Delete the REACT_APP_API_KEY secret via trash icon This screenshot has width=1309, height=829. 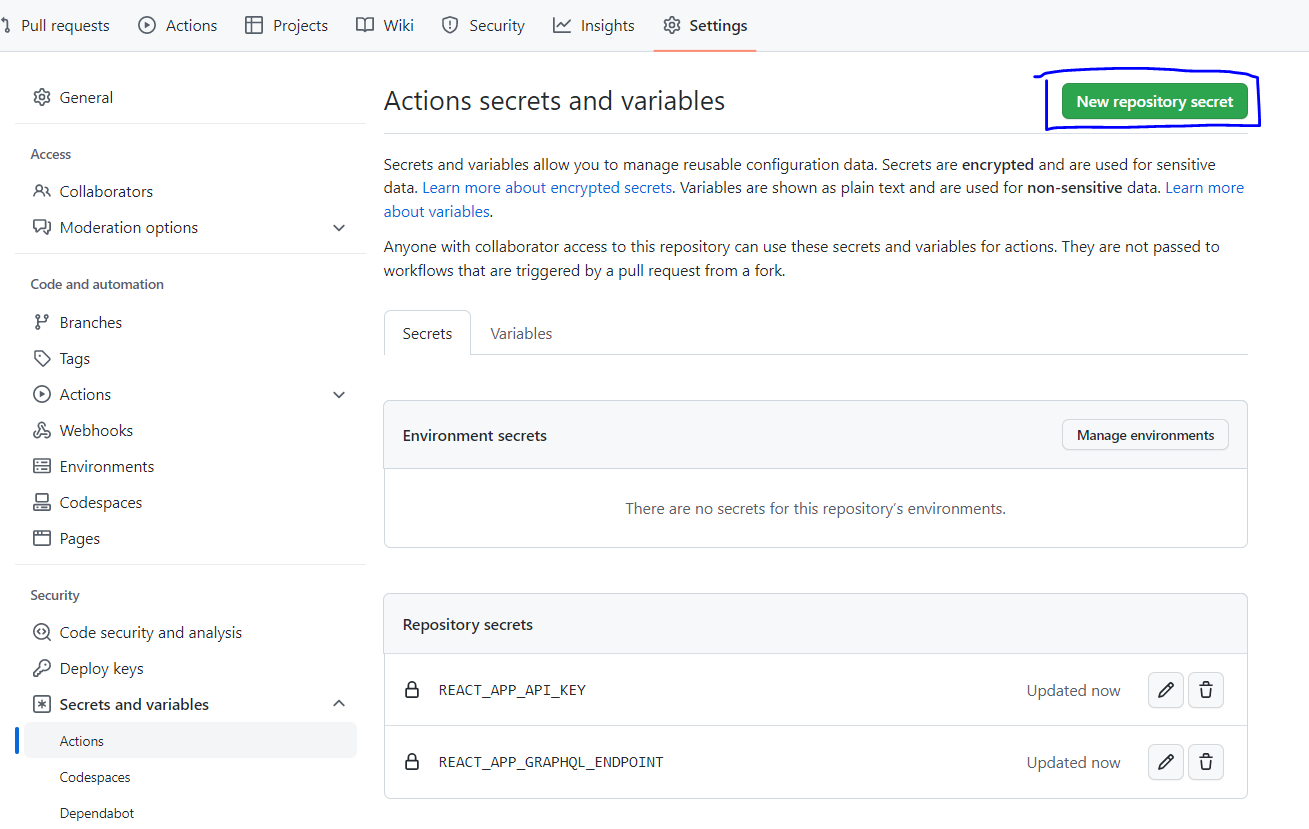[1206, 690]
